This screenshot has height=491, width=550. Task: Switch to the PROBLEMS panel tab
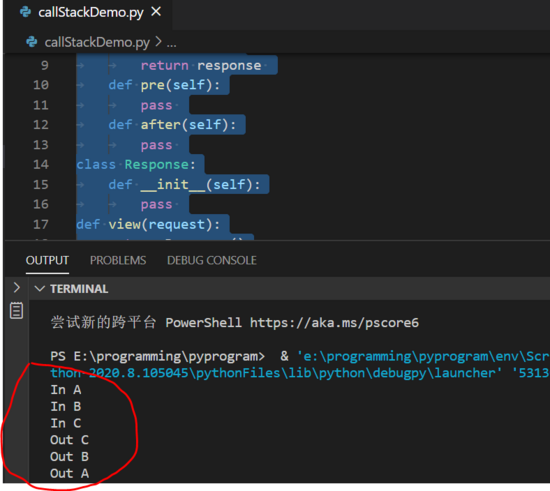(118, 261)
